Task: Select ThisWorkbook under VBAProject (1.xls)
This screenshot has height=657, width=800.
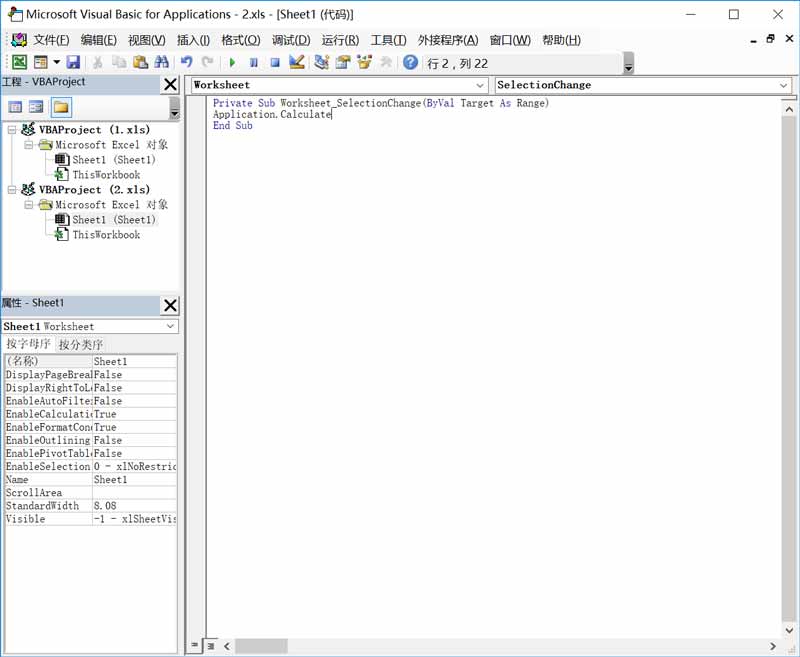Action: click(x=106, y=175)
